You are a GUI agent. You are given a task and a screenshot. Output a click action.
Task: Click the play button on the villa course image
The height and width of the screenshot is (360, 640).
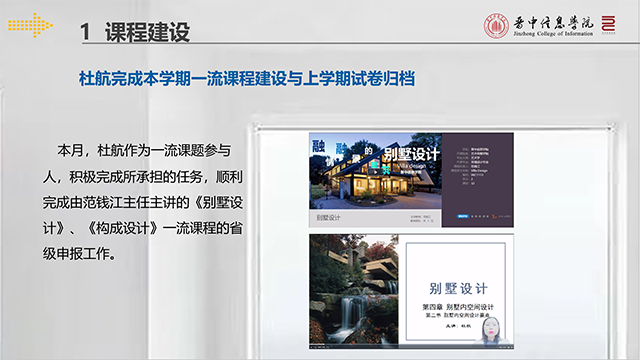click(x=375, y=172)
